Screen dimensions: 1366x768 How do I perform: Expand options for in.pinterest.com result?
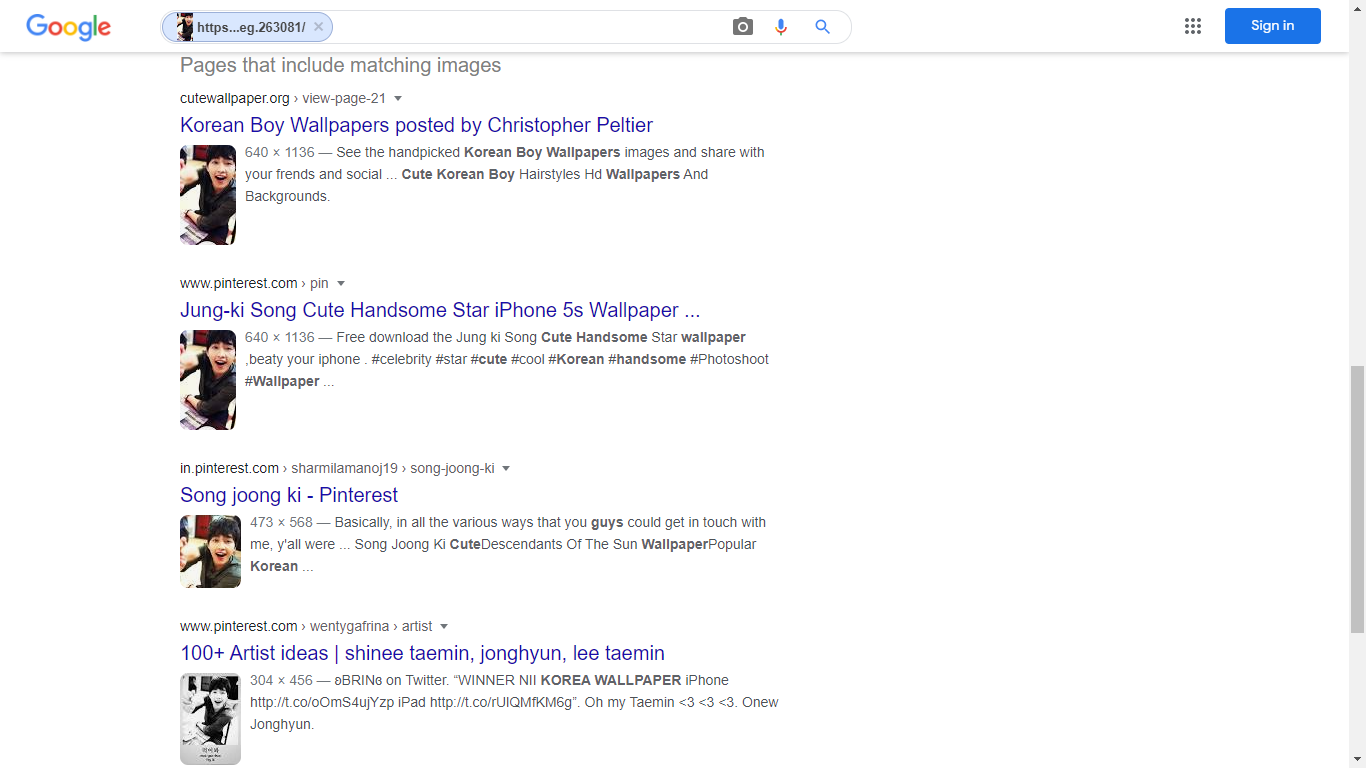506,468
